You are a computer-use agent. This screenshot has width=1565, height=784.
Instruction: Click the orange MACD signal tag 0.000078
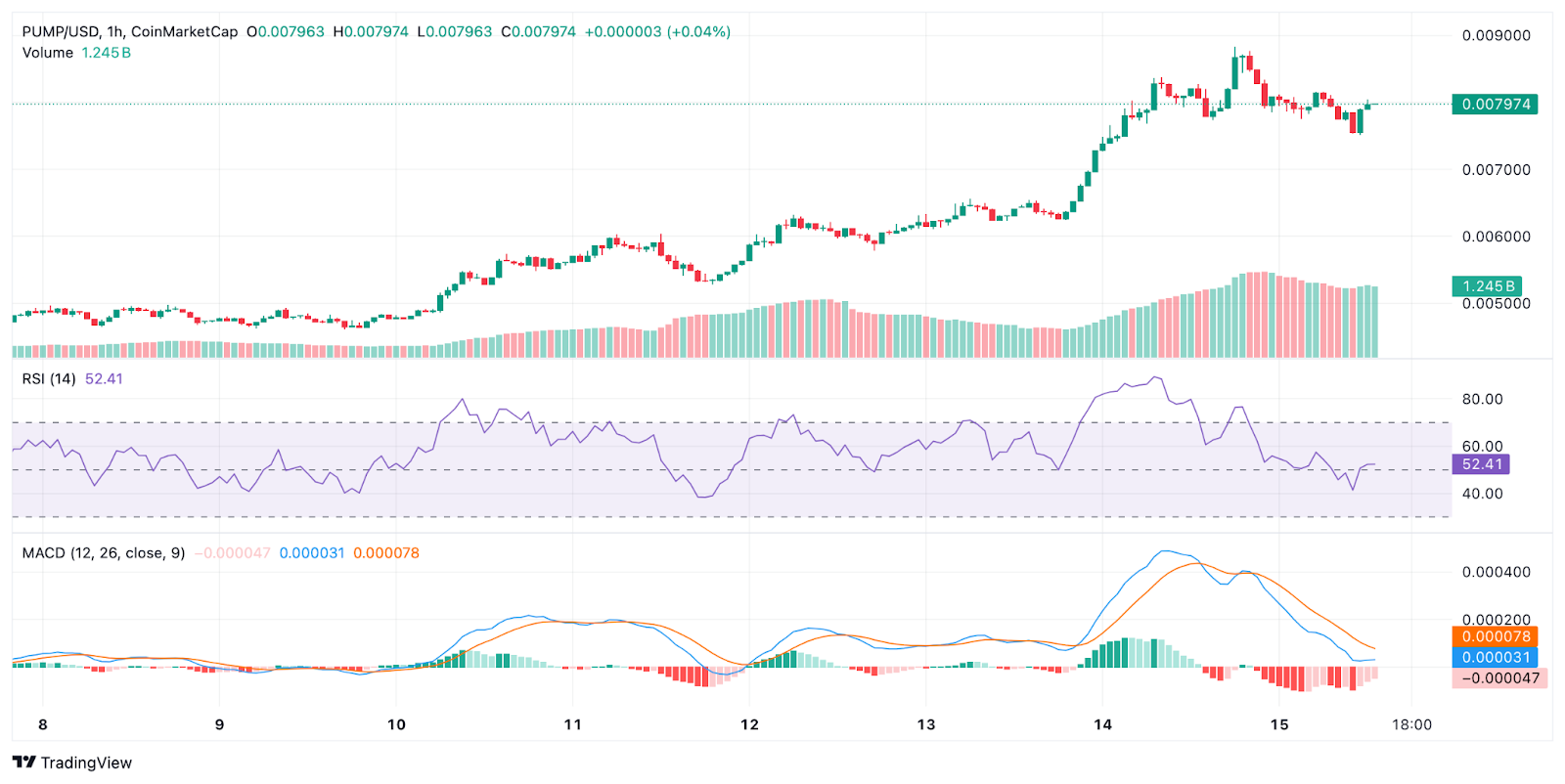click(1495, 636)
